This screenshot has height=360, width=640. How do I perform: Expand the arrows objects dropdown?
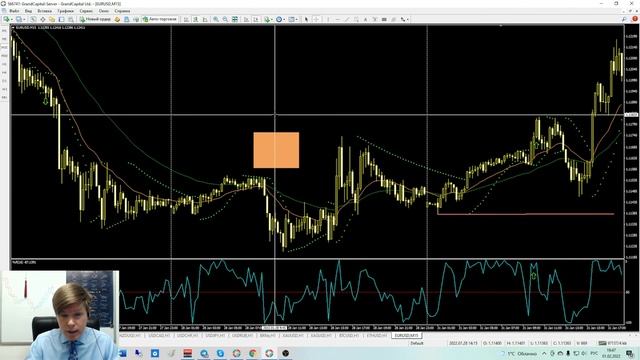(408, 19)
